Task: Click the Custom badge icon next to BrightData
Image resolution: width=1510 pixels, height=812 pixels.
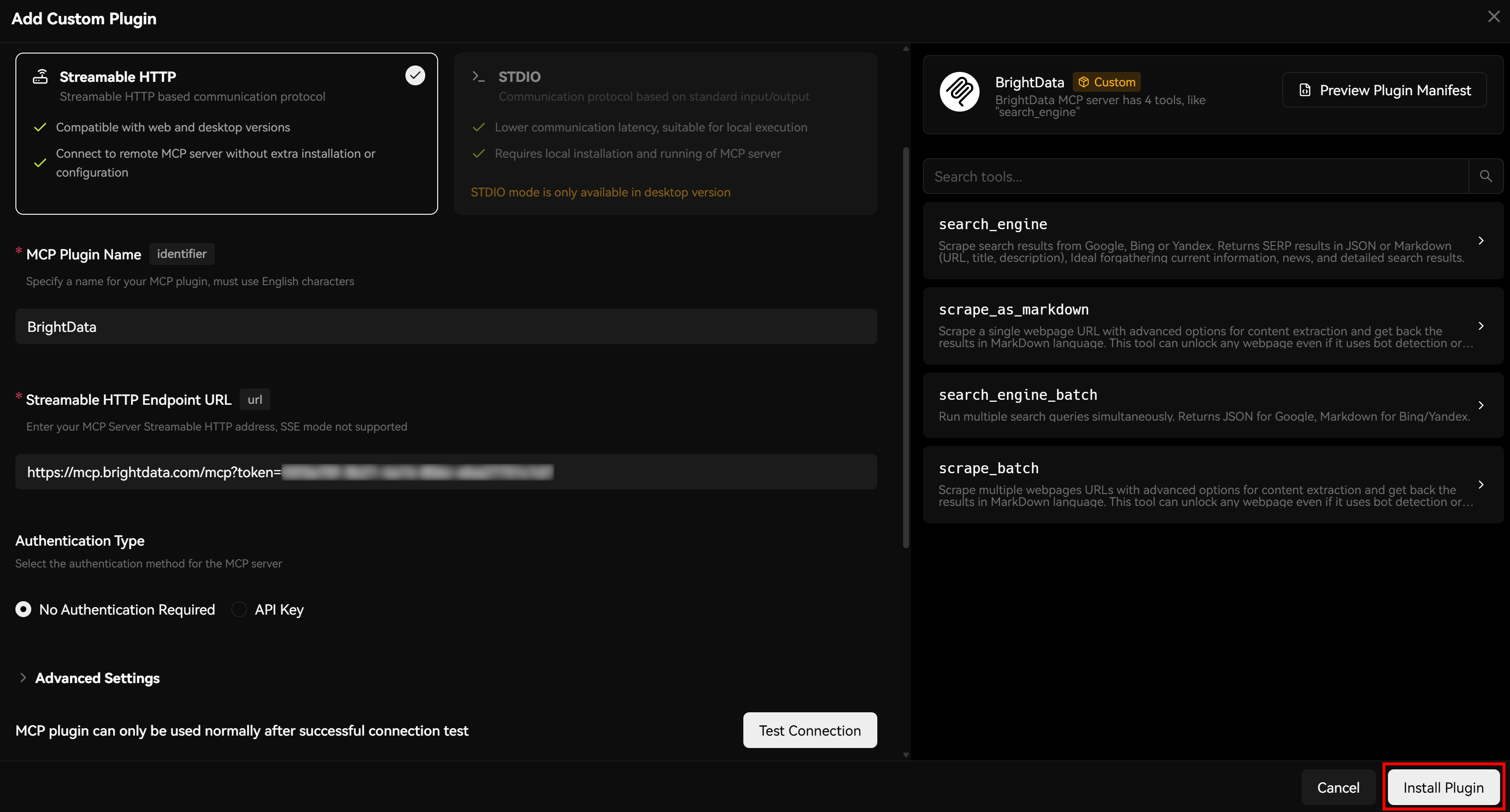Action: pyautogui.click(x=1085, y=81)
